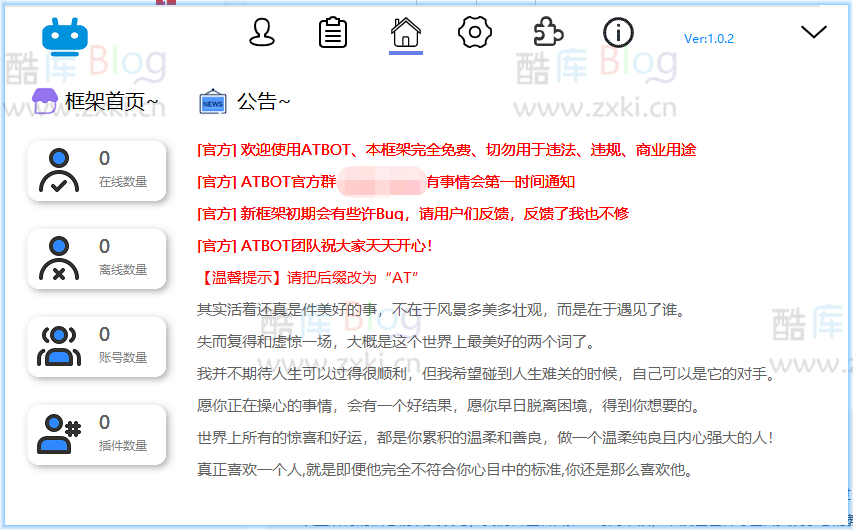
Task: Click announcement ATBOT团队祝大家天天开心
Action: click(x=315, y=246)
